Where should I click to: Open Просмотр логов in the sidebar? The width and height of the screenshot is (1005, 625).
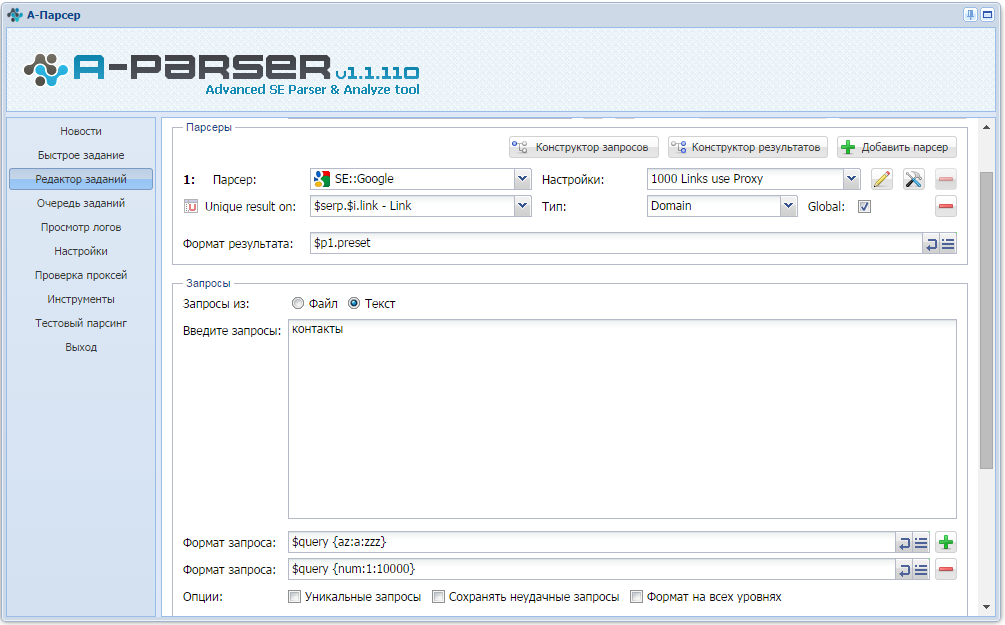81,228
